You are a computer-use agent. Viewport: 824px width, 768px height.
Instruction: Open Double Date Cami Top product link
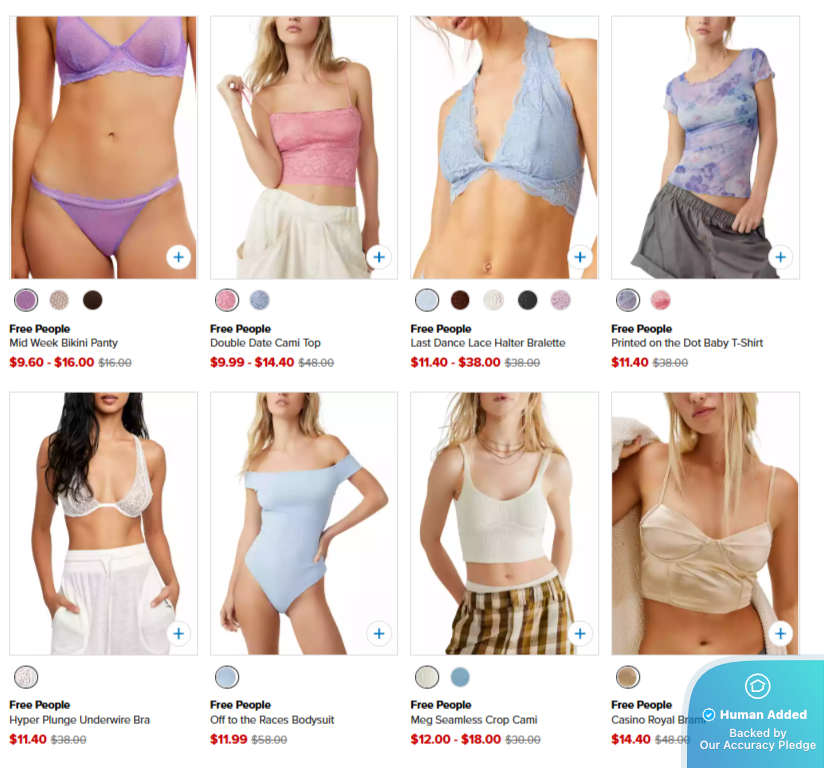[265, 343]
